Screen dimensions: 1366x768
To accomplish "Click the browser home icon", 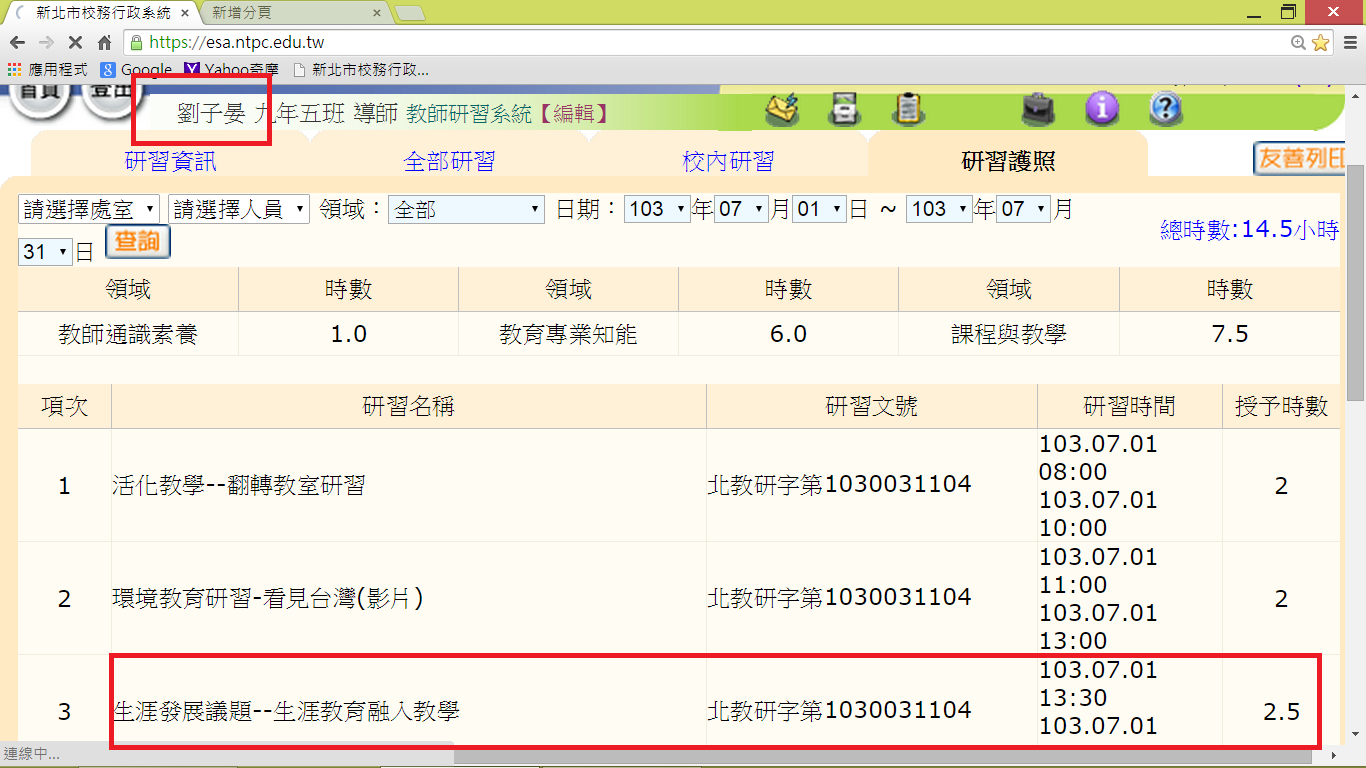I will pyautogui.click(x=104, y=43).
